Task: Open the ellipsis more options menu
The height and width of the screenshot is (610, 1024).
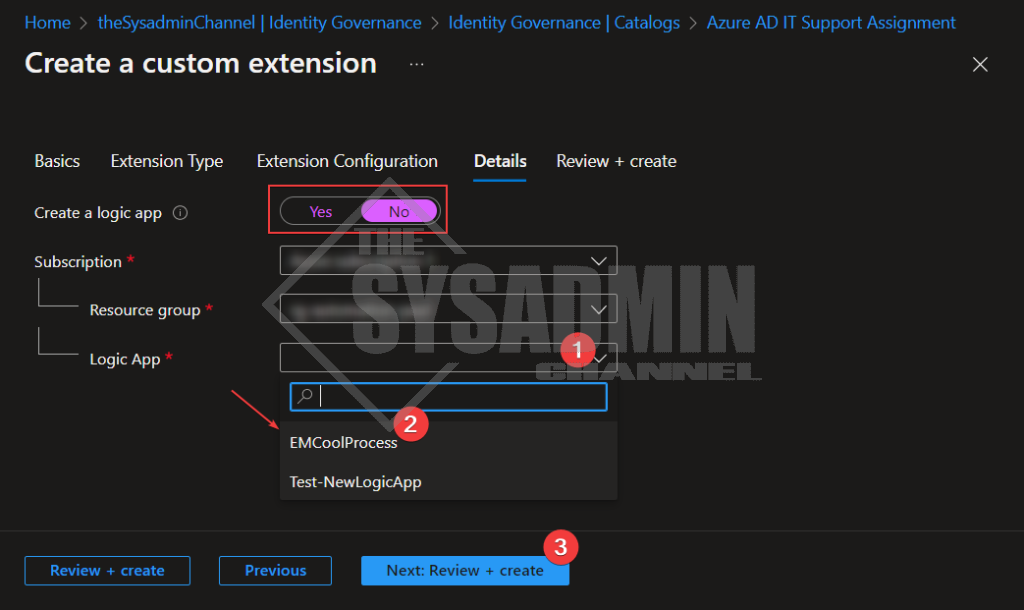Action: tap(417, 64)
